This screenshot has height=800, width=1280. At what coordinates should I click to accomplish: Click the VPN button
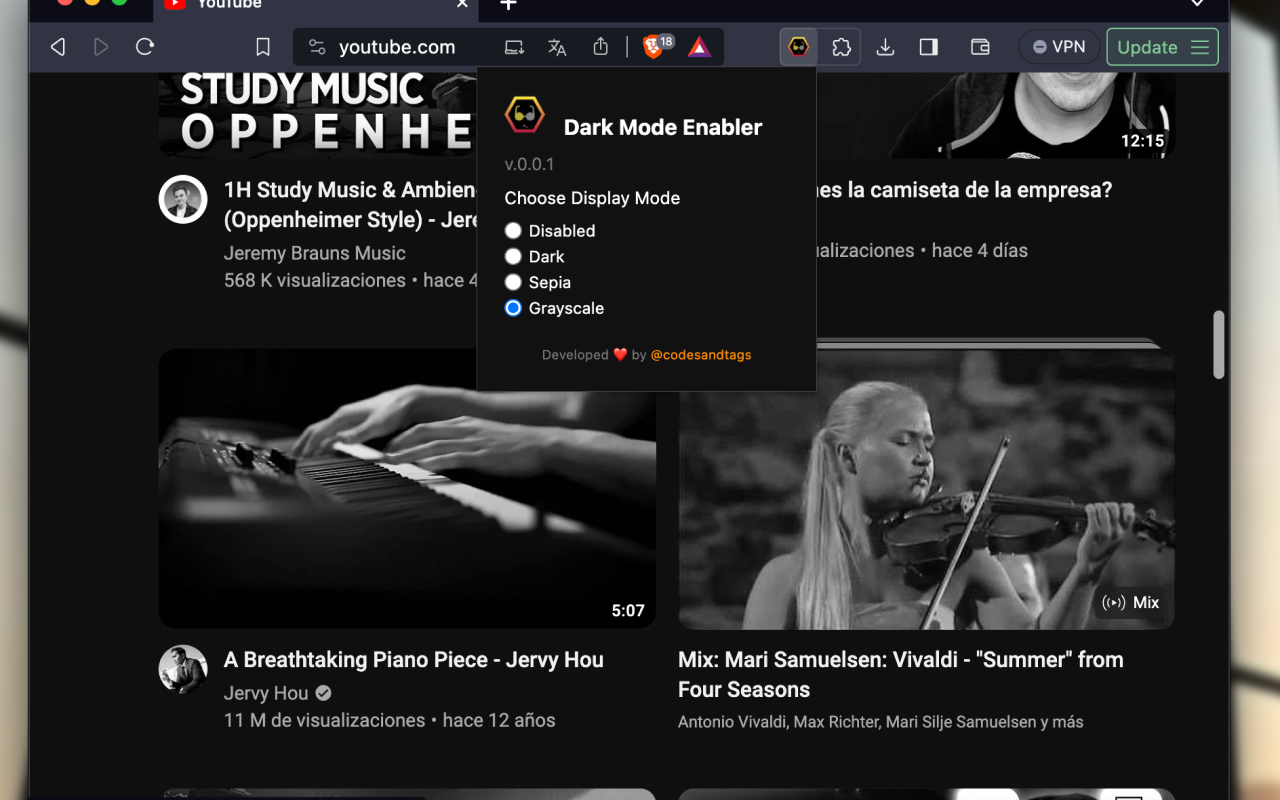click(1059, 47)
